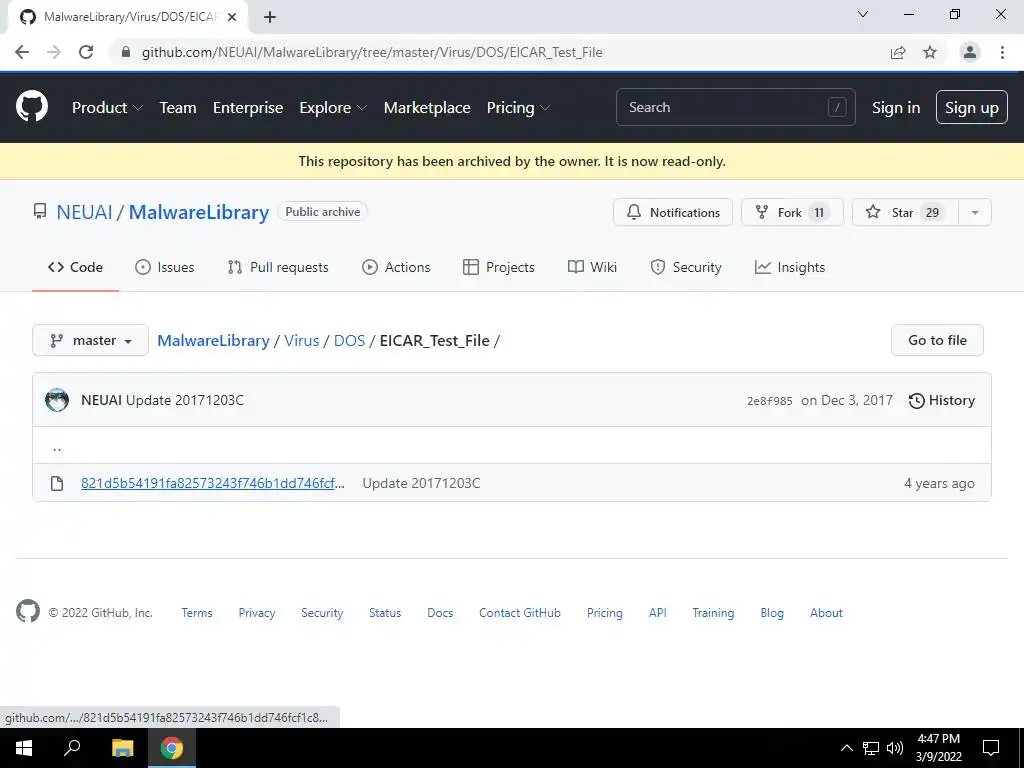The width and height of the screenshot is (1024, 768).
Task: Click Team in the header navigation
Action: pos(178,108)
